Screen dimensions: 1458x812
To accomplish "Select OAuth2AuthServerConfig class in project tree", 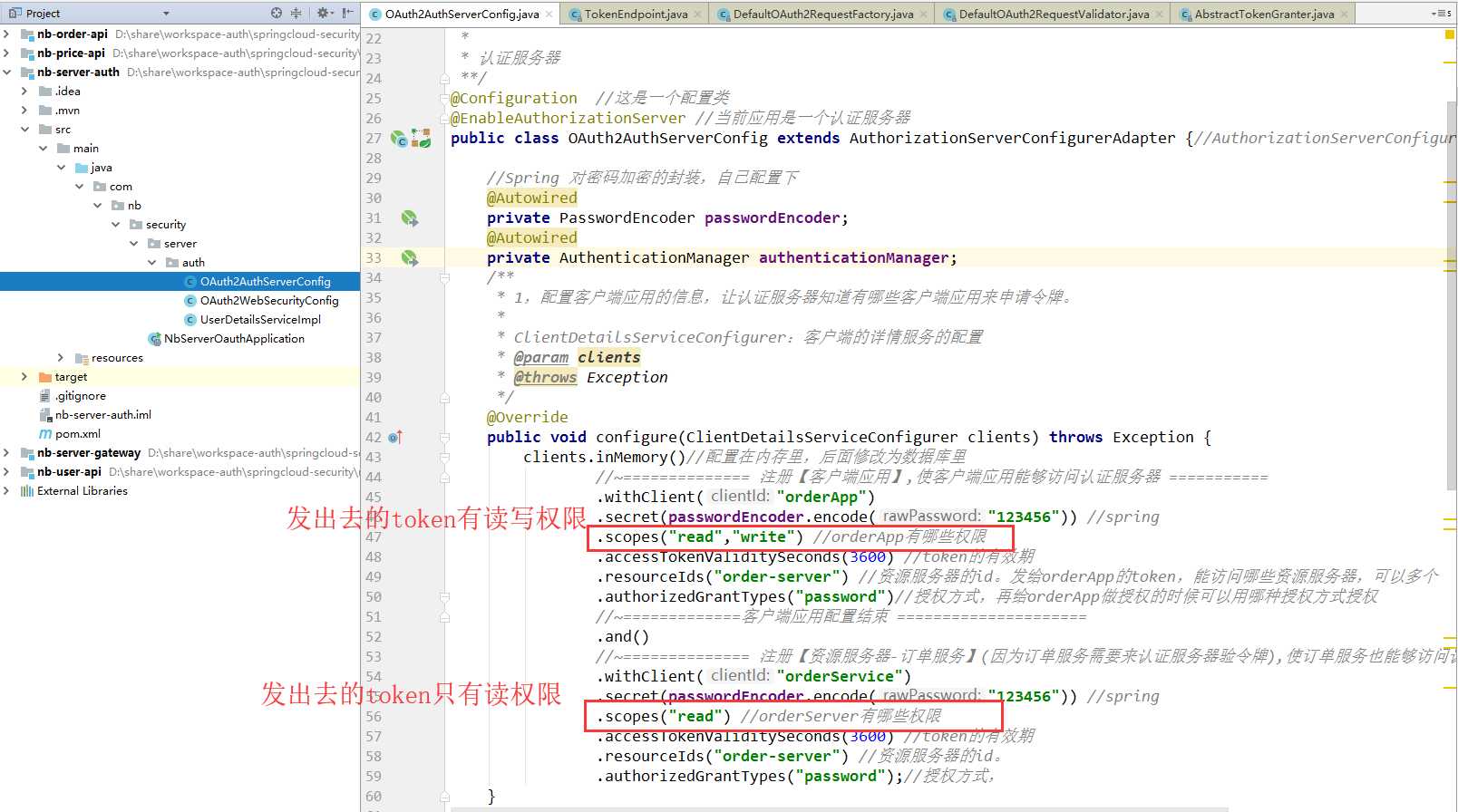I will [265, 281].
